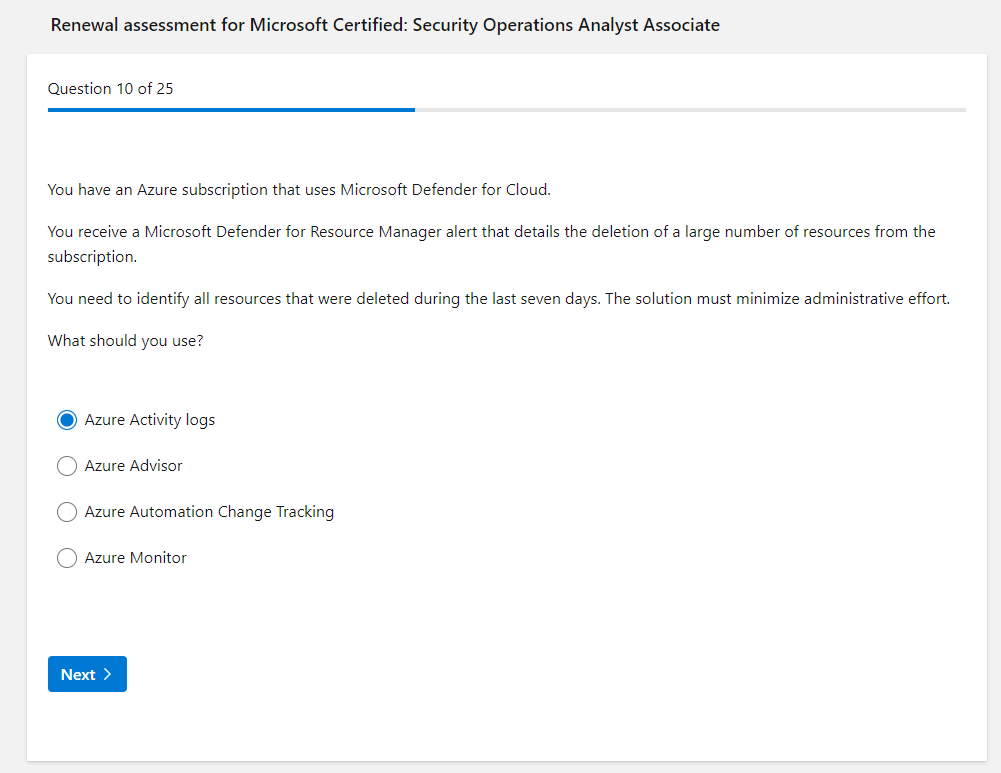Choose the Azure Advisor radio option
This screenshot has height=773, width=1001.
point(67,466)
